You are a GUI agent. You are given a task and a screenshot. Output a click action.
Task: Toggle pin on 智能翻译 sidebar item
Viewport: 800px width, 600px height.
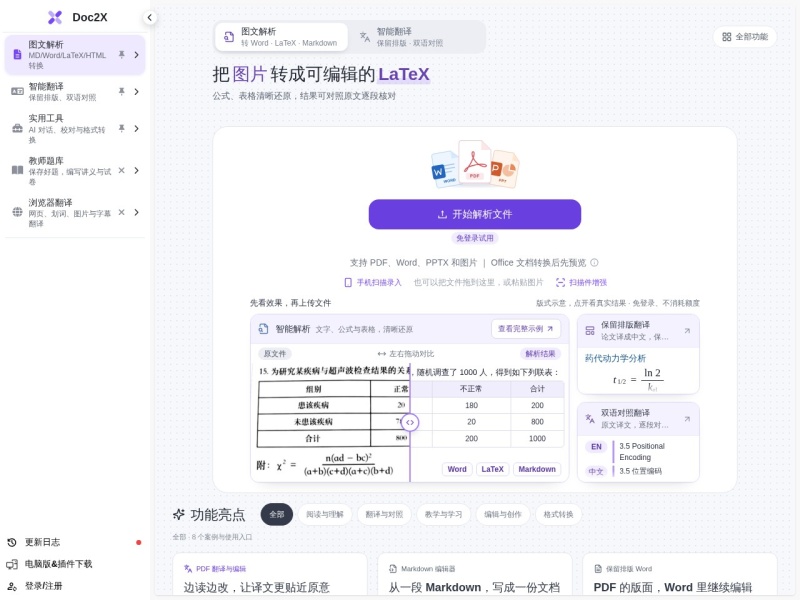pyautogui.click(x=121, y=91)
